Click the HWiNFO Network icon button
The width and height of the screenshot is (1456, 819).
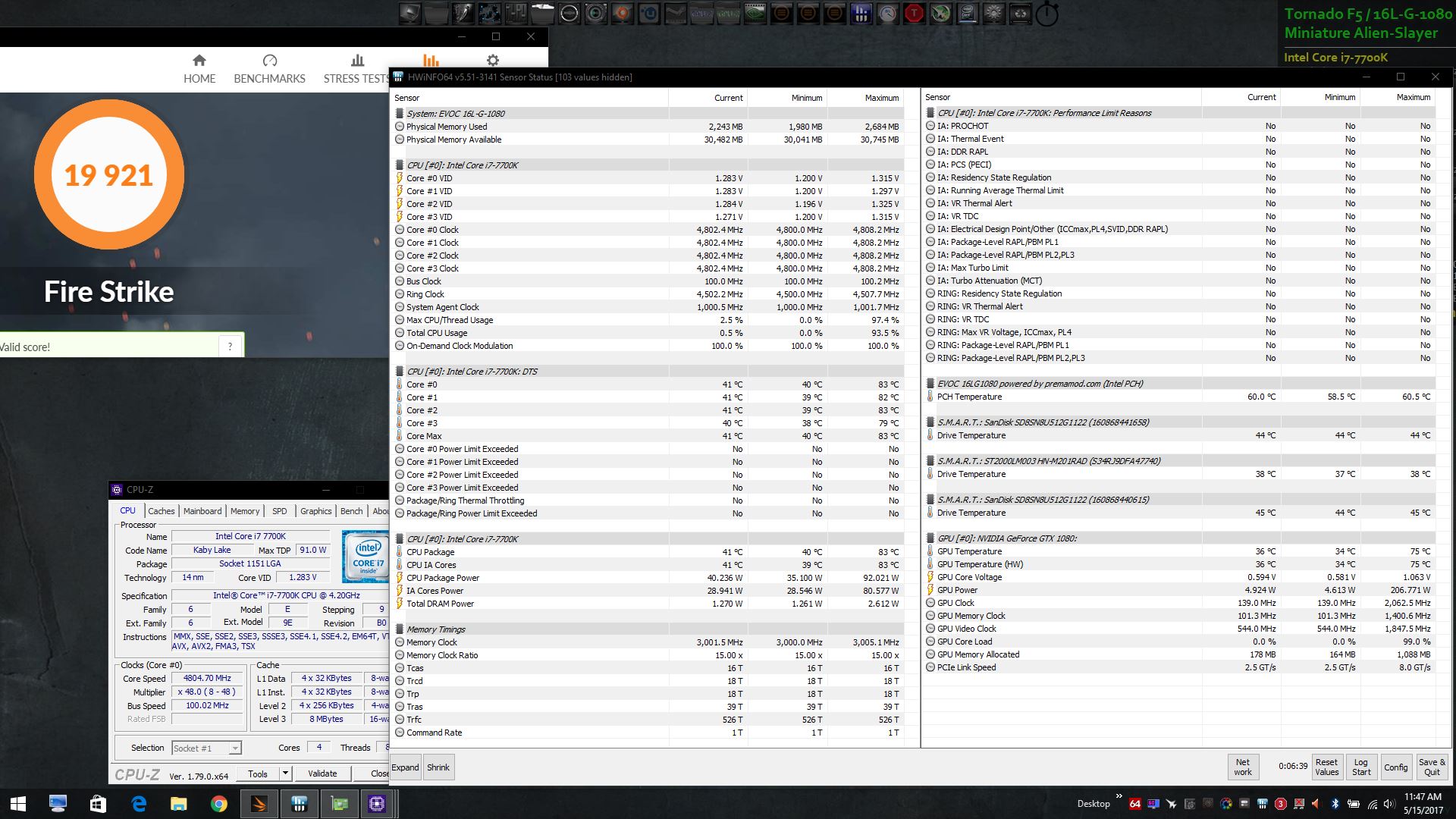tap(1242, 767)
